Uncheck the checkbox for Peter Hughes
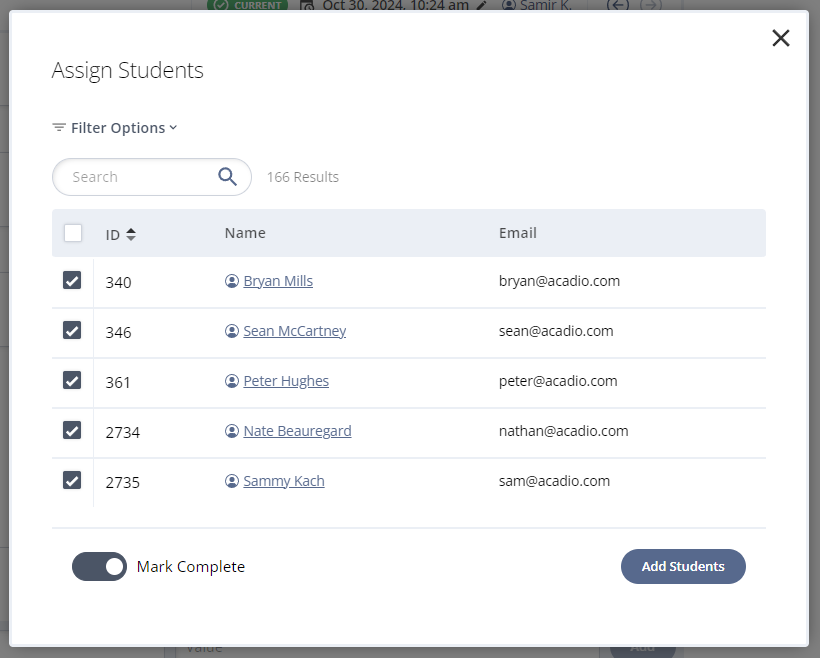Viewport: 820px width, 658px height. (x=72, y=380)
